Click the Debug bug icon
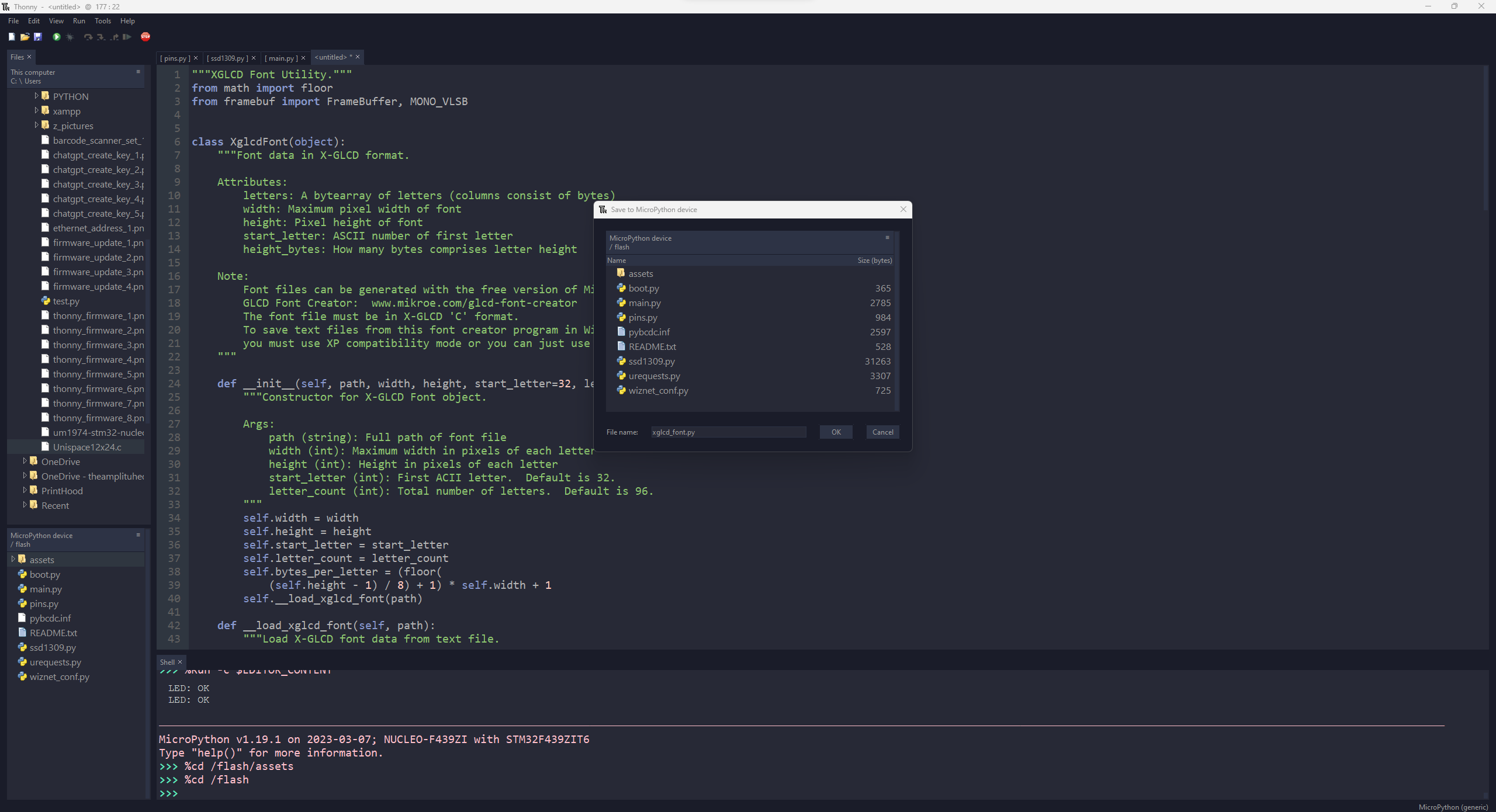1496x812 pixels. (x=70, y=37)
